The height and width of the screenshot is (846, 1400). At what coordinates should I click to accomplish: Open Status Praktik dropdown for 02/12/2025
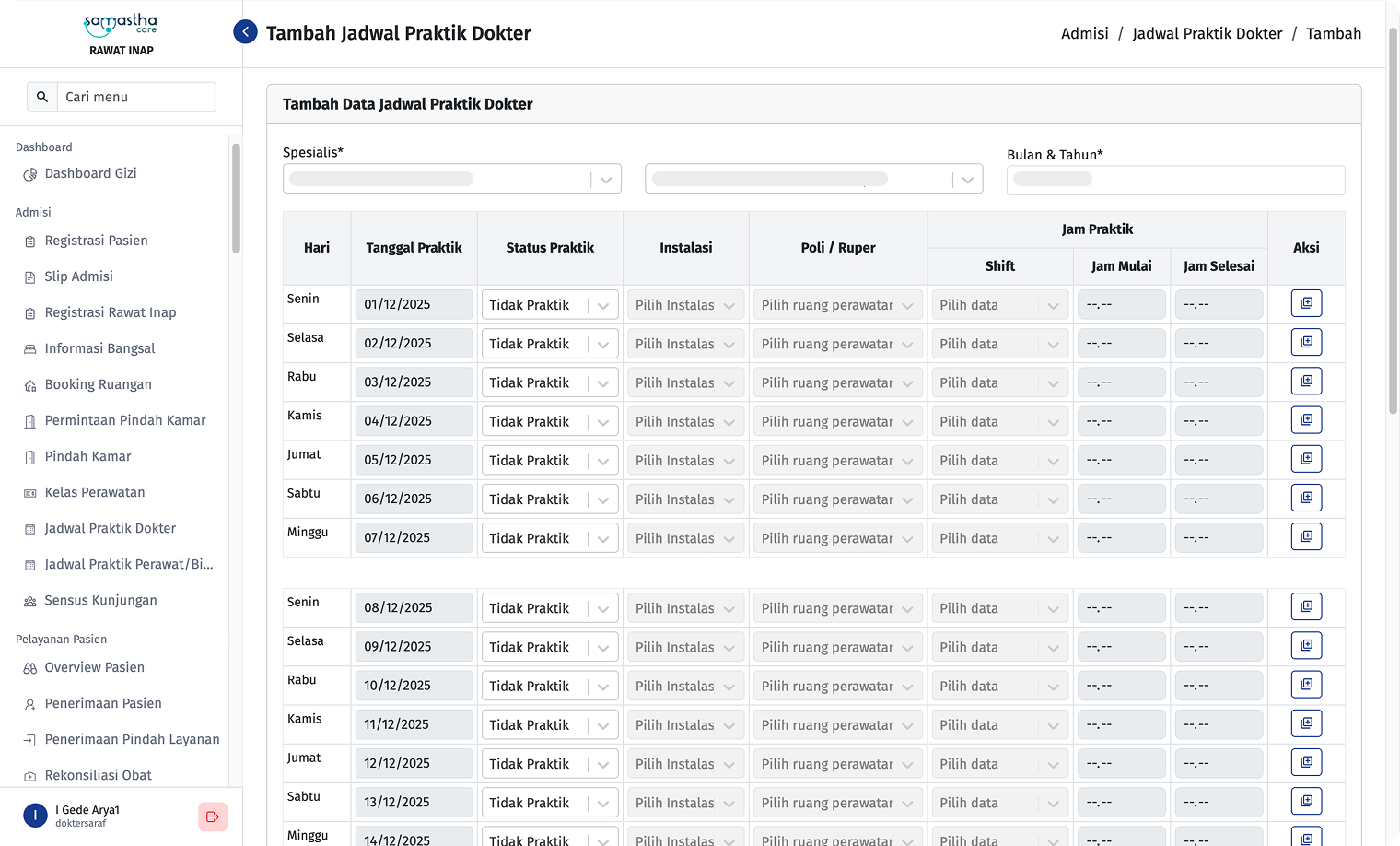click(x=549, y=344)
